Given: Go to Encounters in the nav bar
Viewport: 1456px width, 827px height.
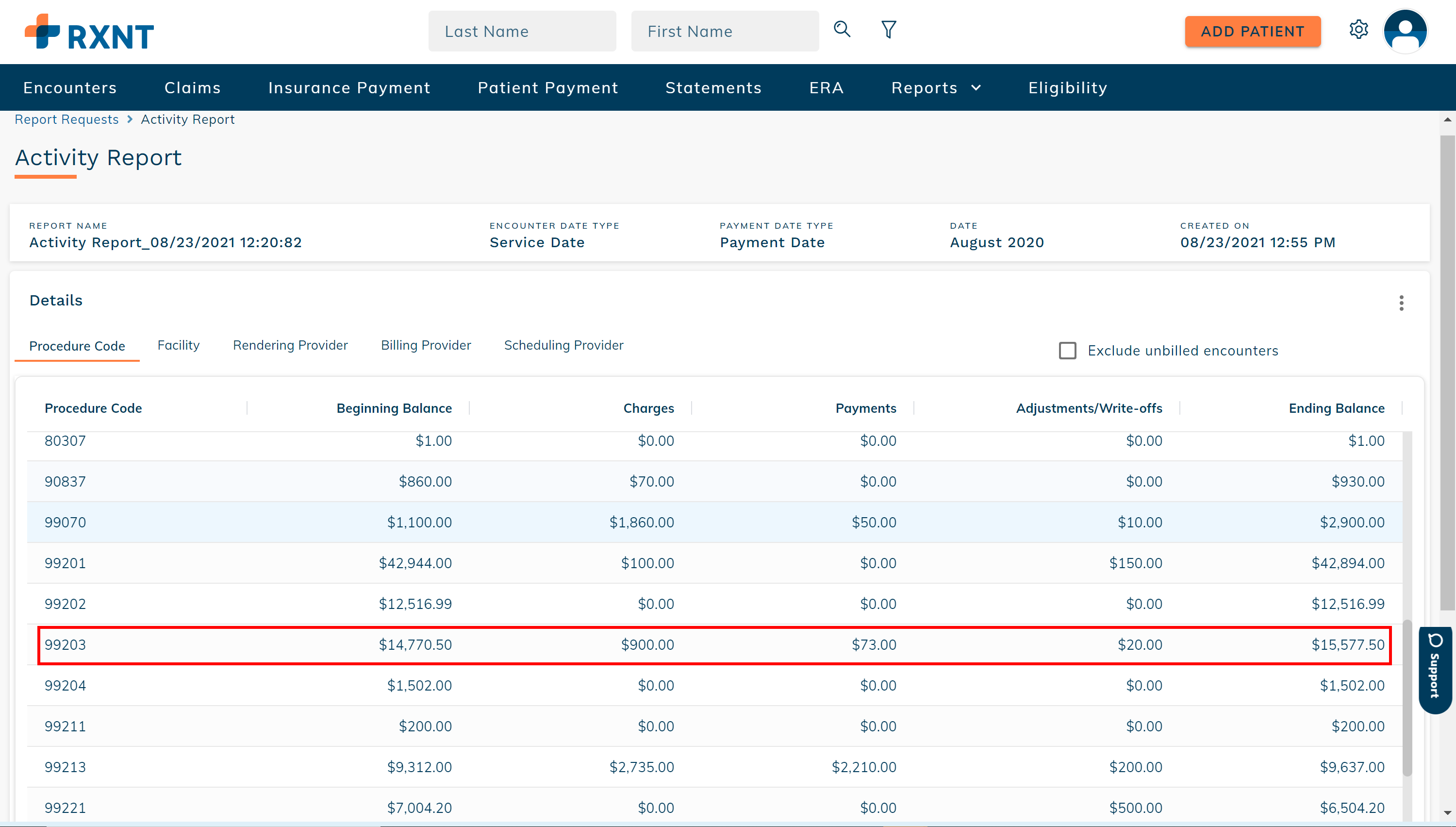Looking at the screenshot, I should pyautogui.click(x=70, y=87).
